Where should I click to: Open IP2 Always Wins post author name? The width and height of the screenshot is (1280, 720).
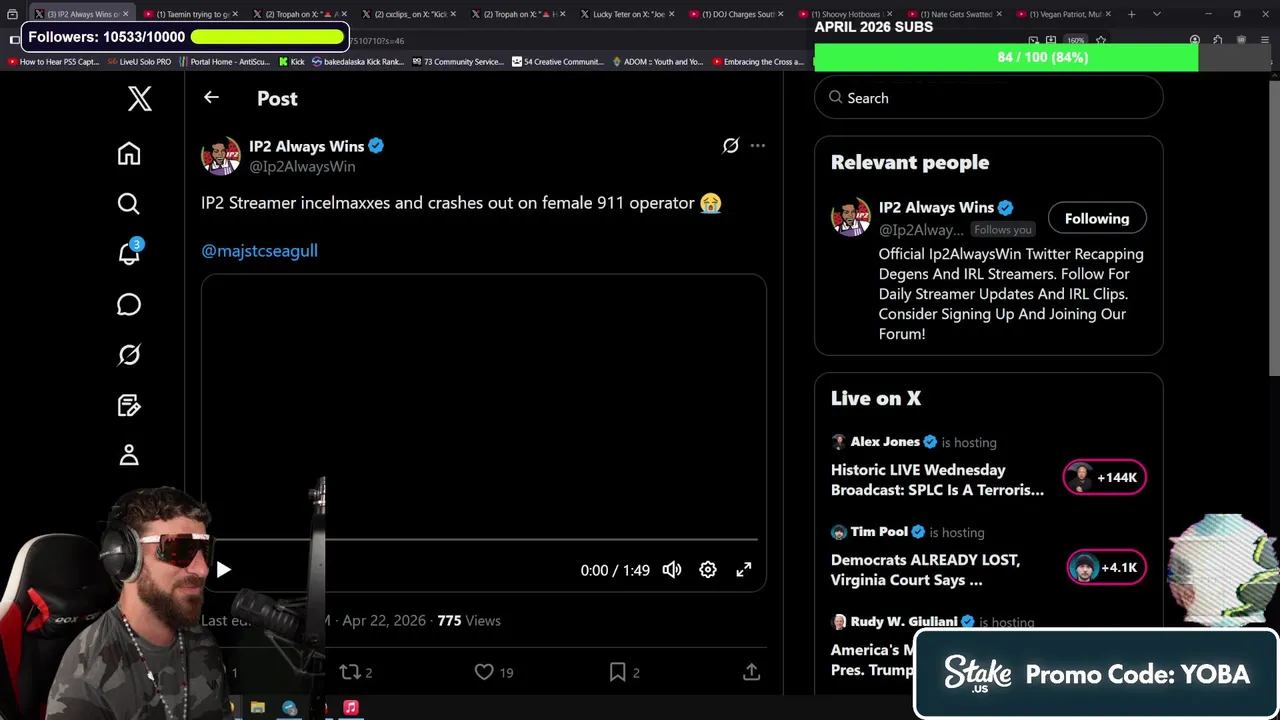(x=306, y=146)
